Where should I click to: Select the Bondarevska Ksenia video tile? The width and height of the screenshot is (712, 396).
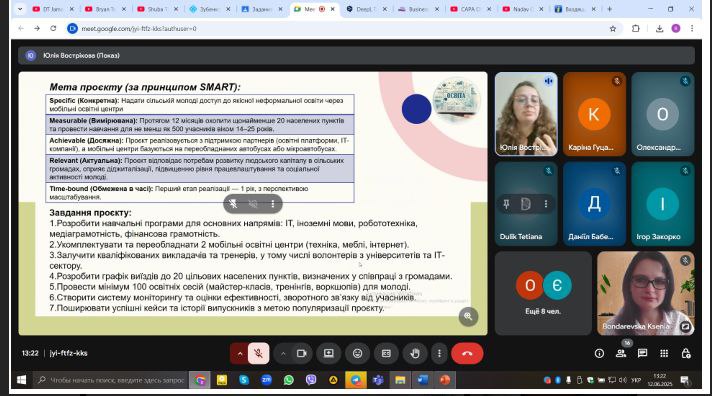646,293
